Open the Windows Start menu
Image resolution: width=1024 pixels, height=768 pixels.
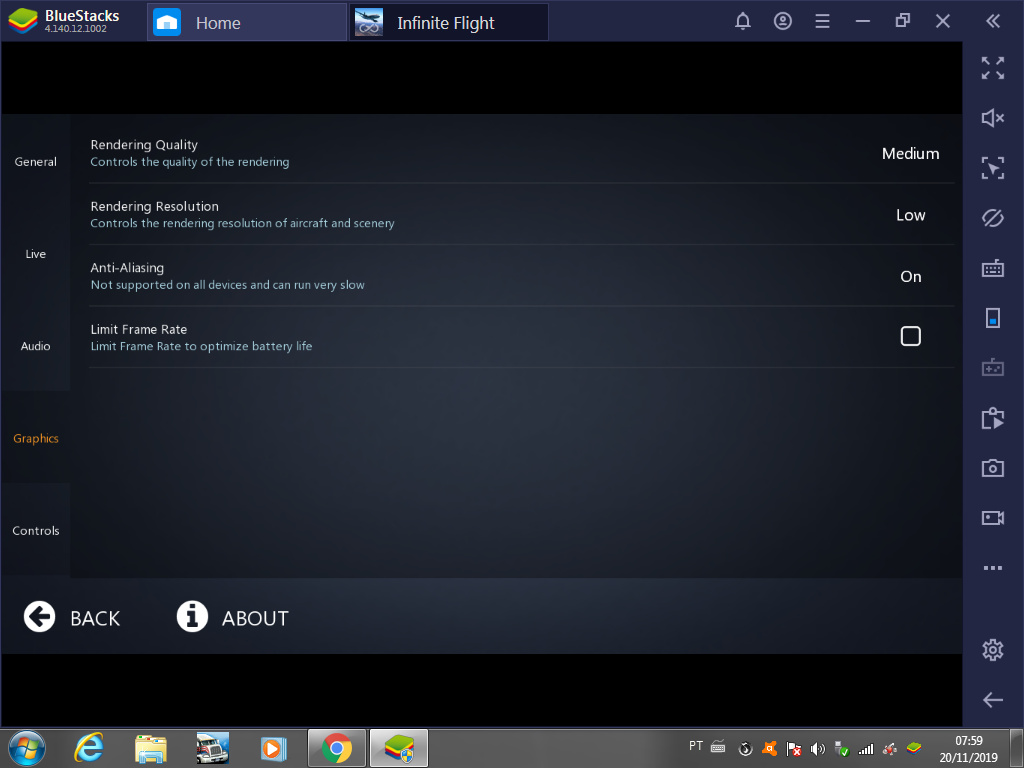(x=27, y=748)
